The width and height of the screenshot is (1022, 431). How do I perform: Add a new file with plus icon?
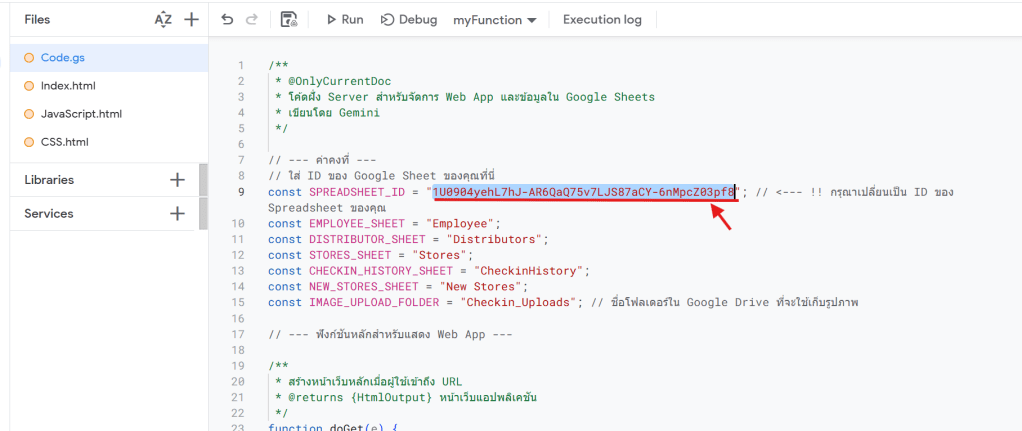tap(191, 19)
